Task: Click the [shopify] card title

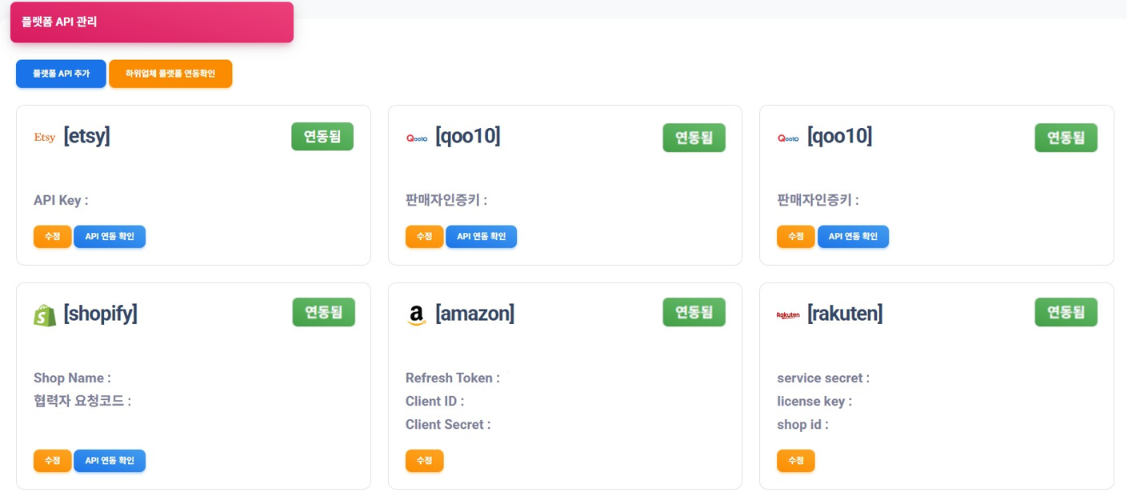Action: [101, 314]
